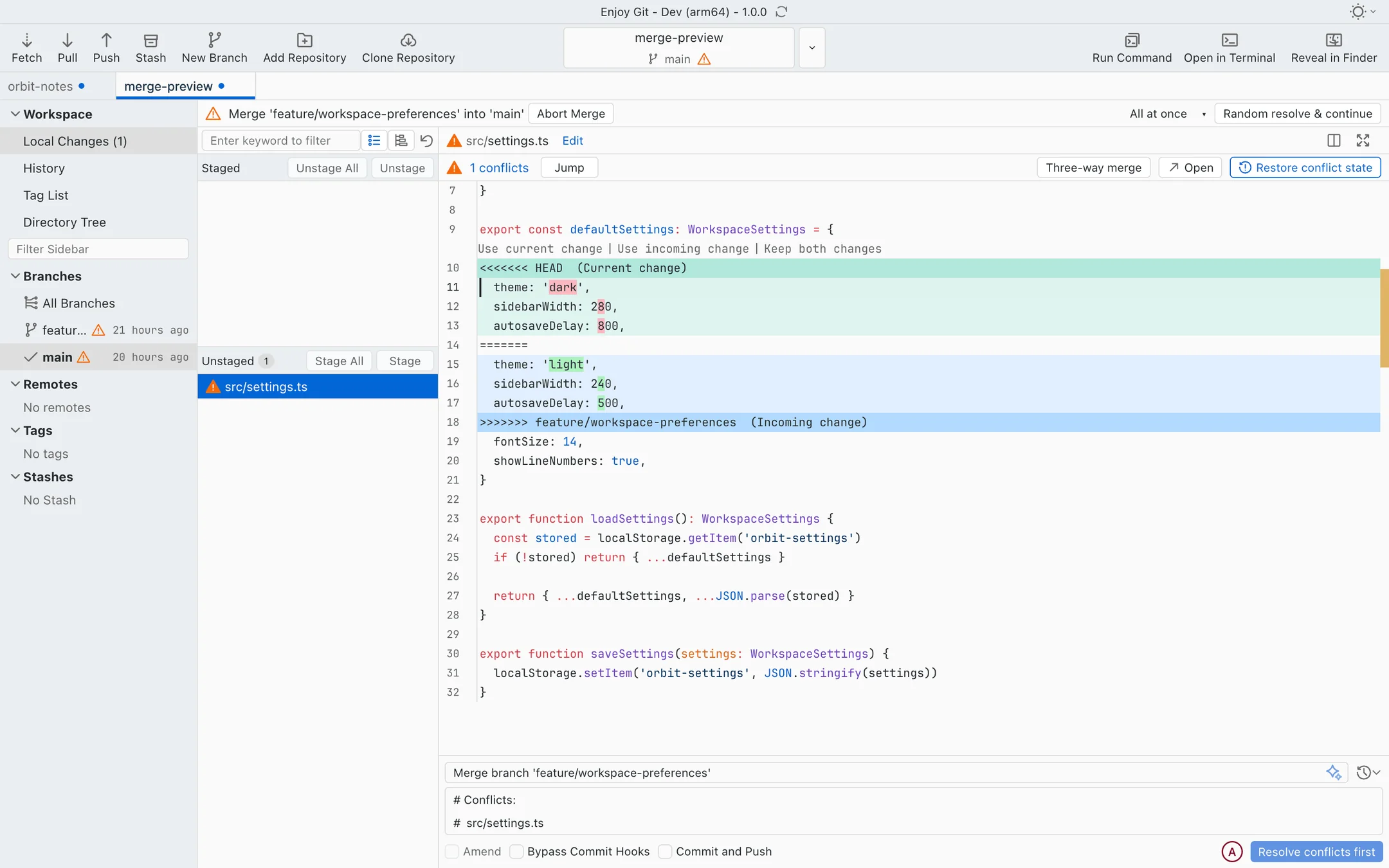Collapse the Workspace section
This screenshot has height=868, width=1389.
tap(15, 114)
